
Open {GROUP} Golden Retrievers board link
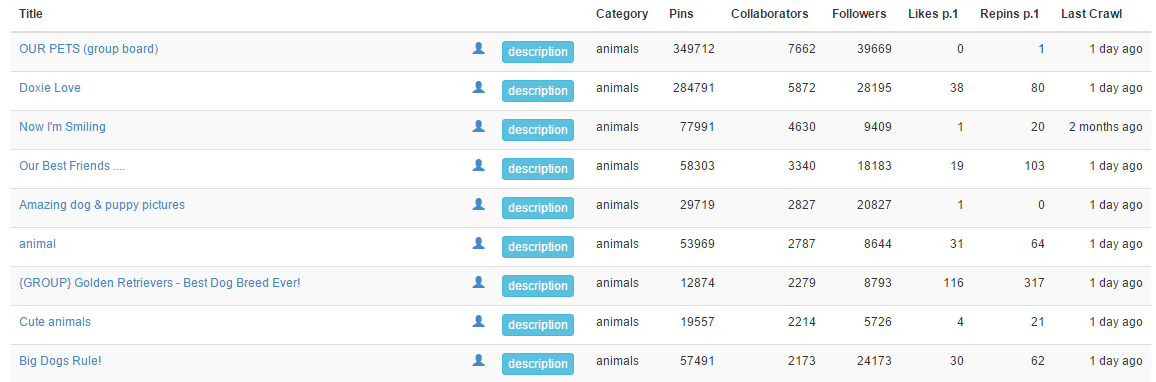(160, 282)
